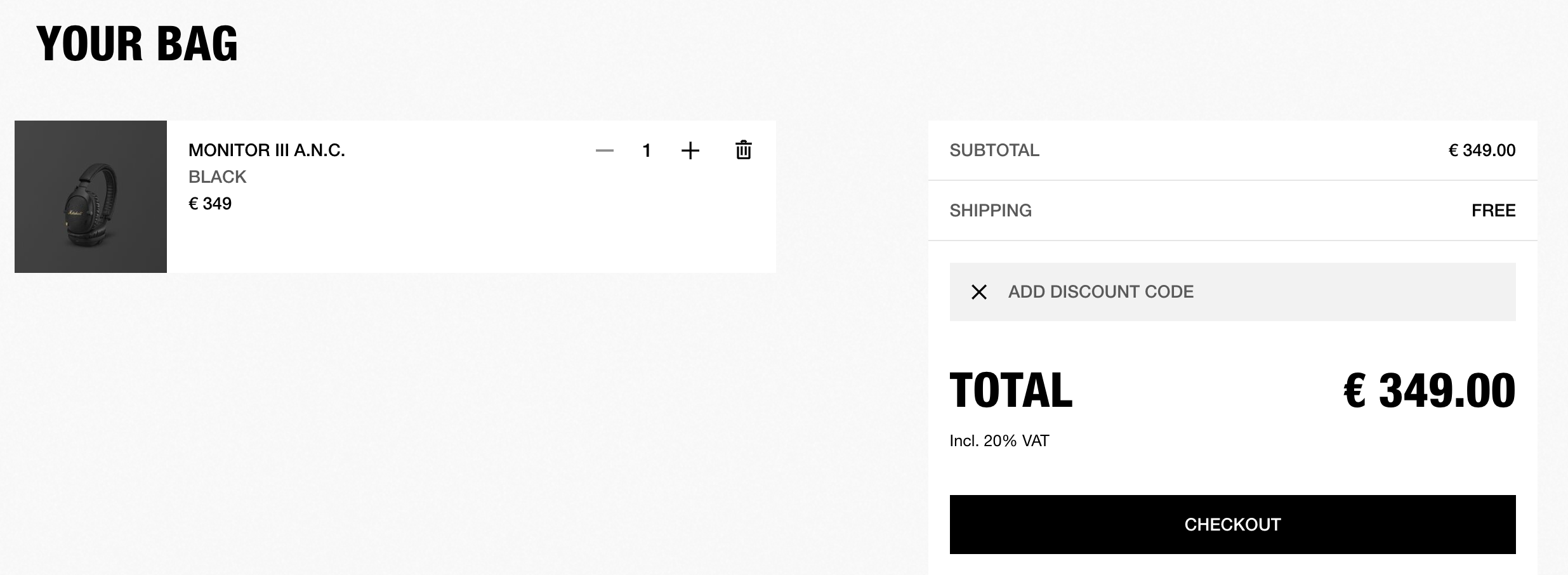Open the Monitor III A.N.C. headphone thumbnail
Viewport: 1568px width, 575px height.
click(91, 197)
